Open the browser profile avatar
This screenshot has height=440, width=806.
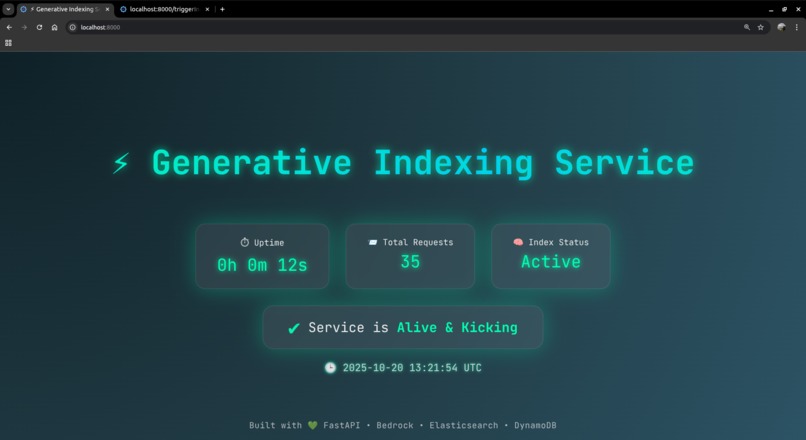coord(781,27)
